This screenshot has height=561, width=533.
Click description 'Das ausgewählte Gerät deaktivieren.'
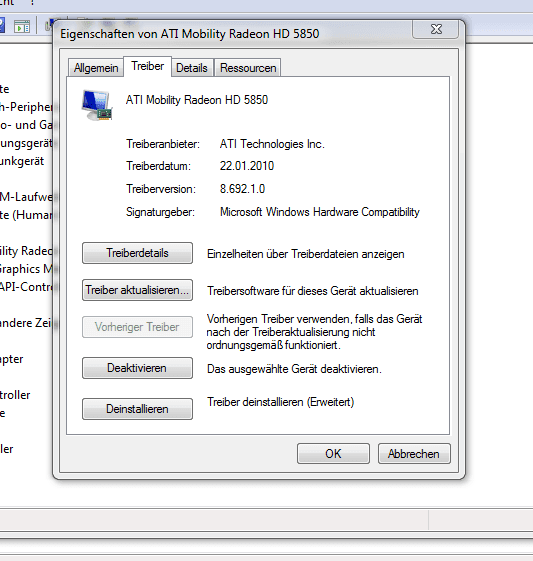tap(294, 369)
